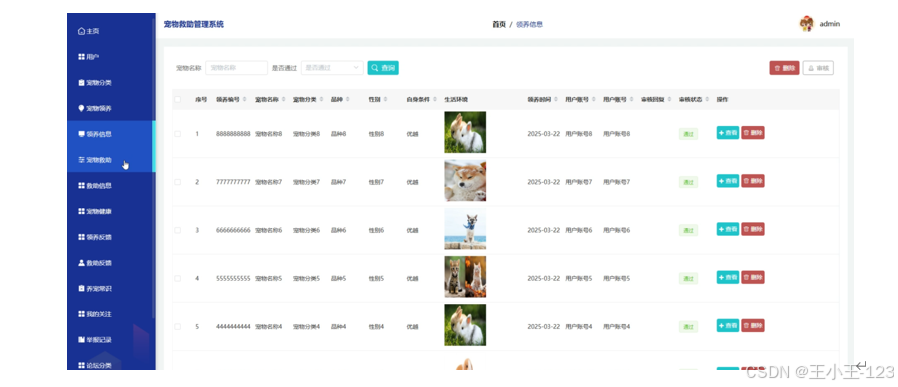
Task: Open the kittens photo in row 4
Action: click(465, 277)
